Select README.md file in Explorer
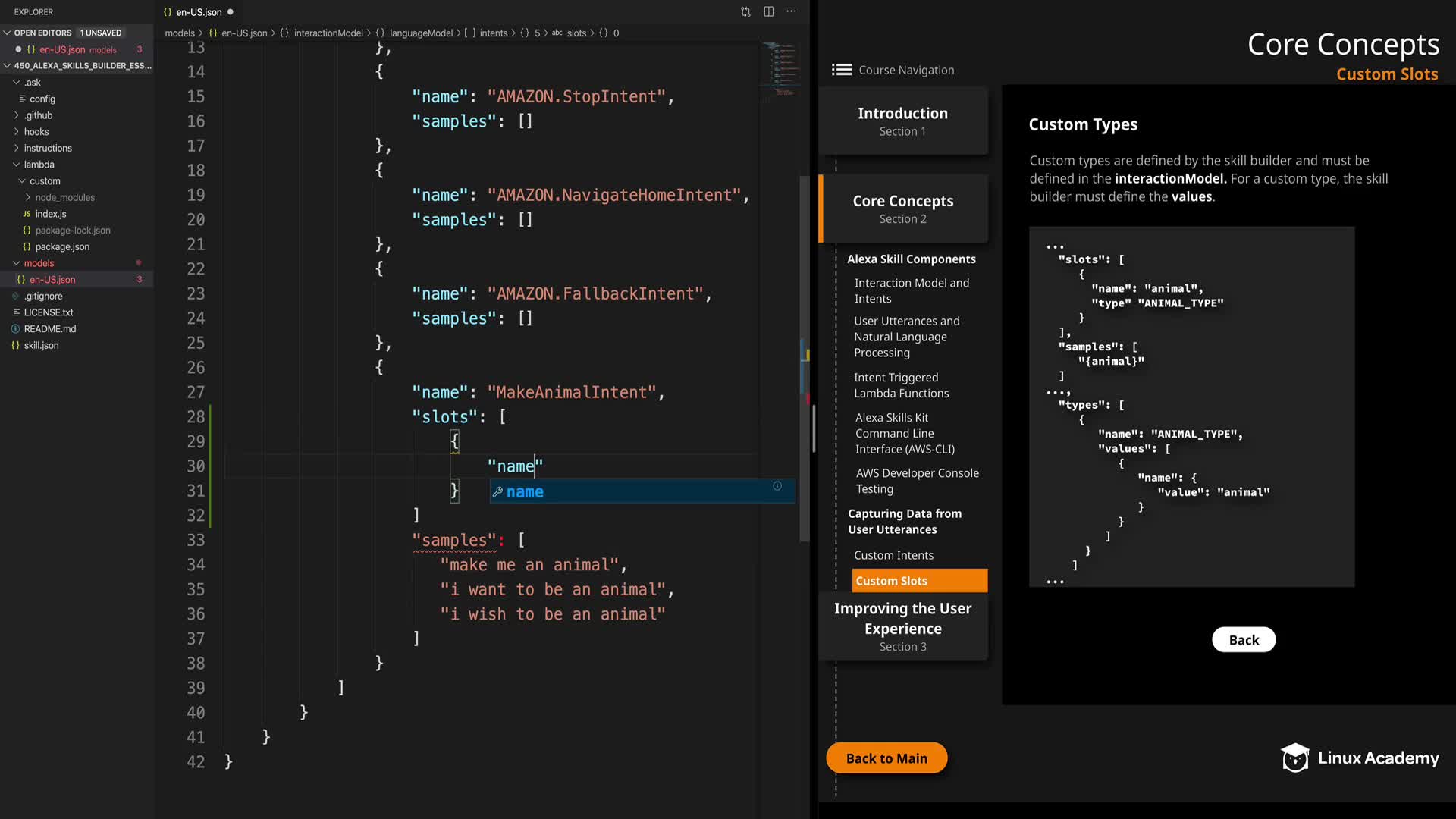 [x=50, y=328]
